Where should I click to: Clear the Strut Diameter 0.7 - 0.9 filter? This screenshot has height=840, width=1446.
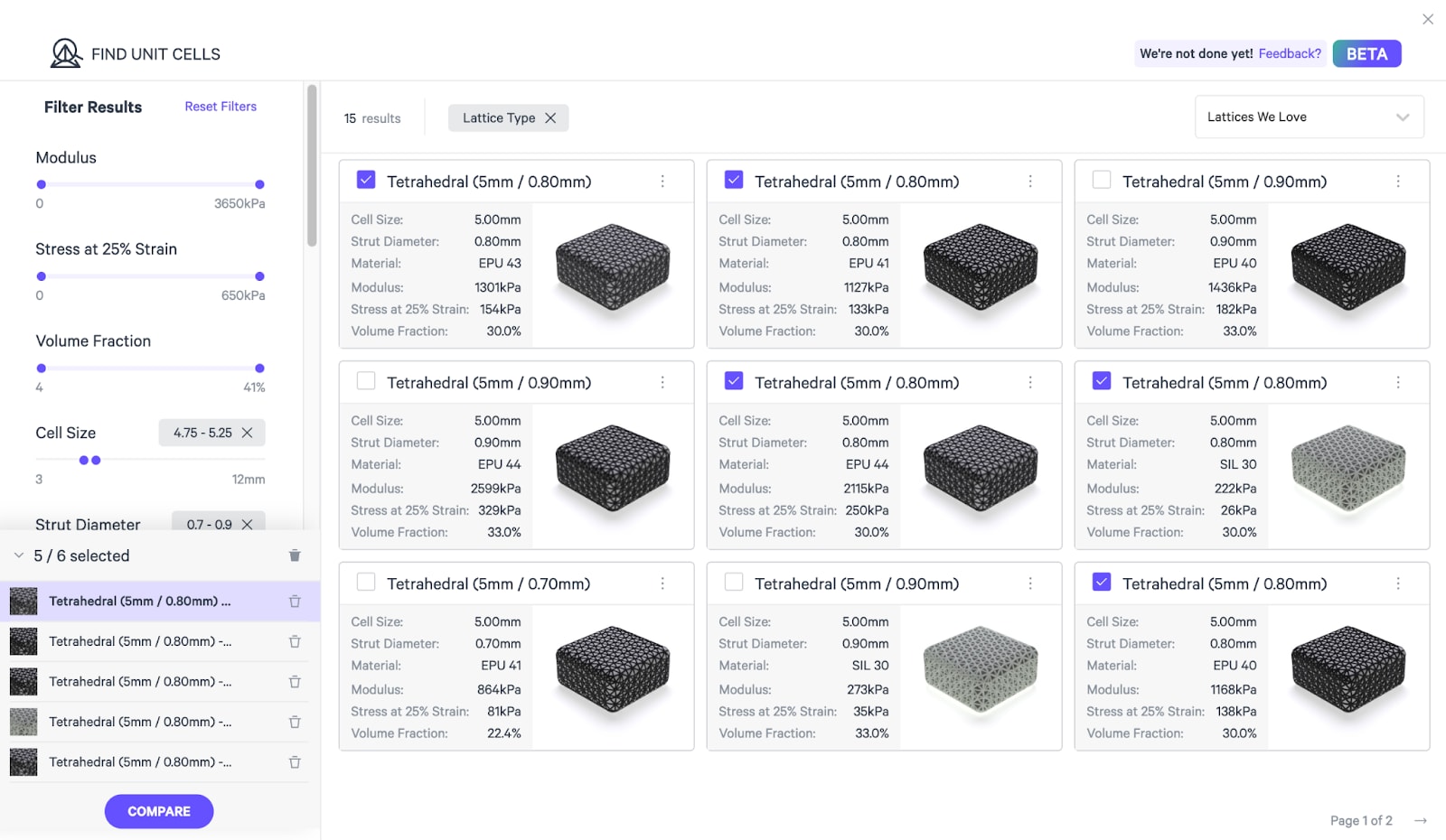tap(248, 524)
